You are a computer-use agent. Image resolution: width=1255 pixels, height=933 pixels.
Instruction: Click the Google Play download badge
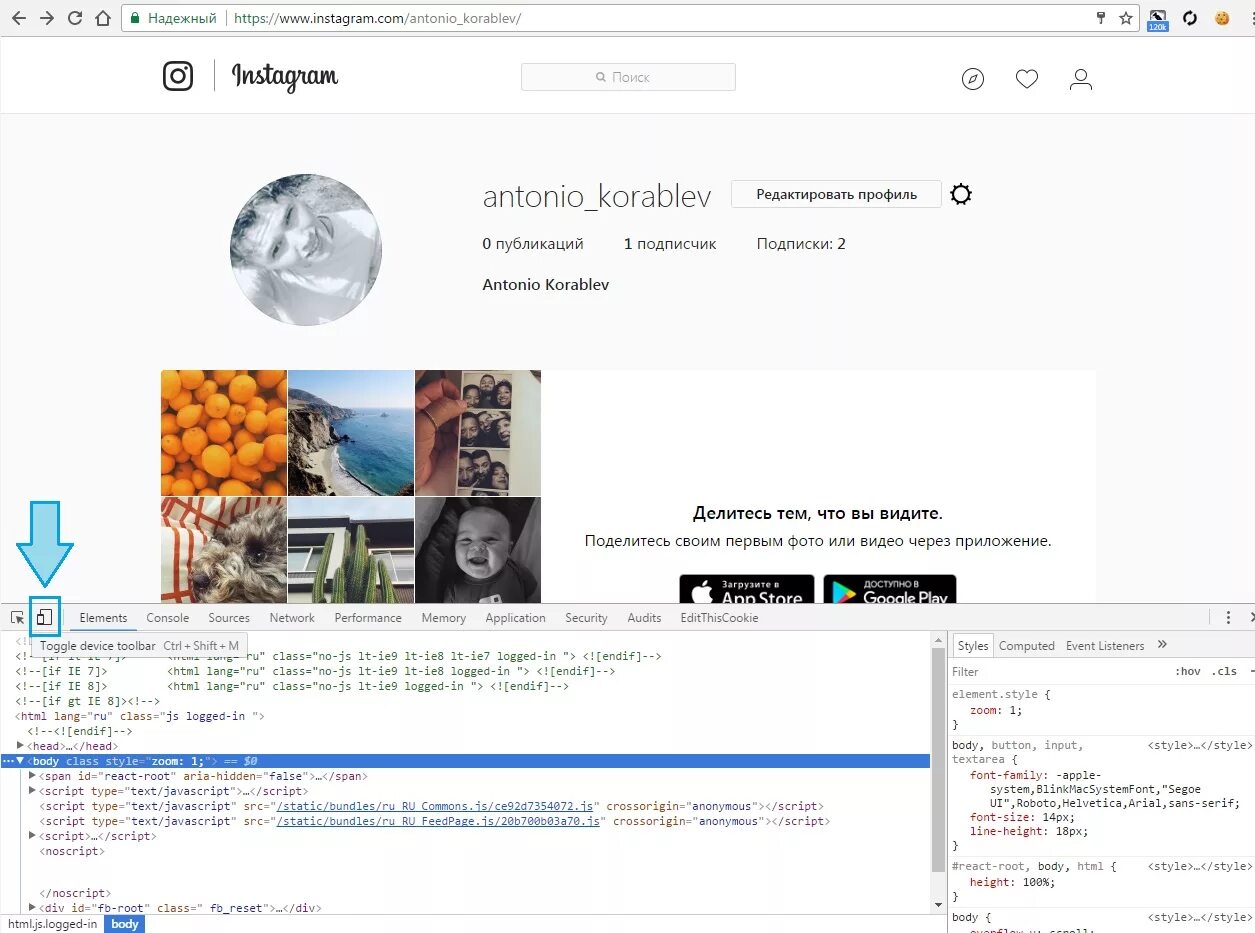click(890, 589)
